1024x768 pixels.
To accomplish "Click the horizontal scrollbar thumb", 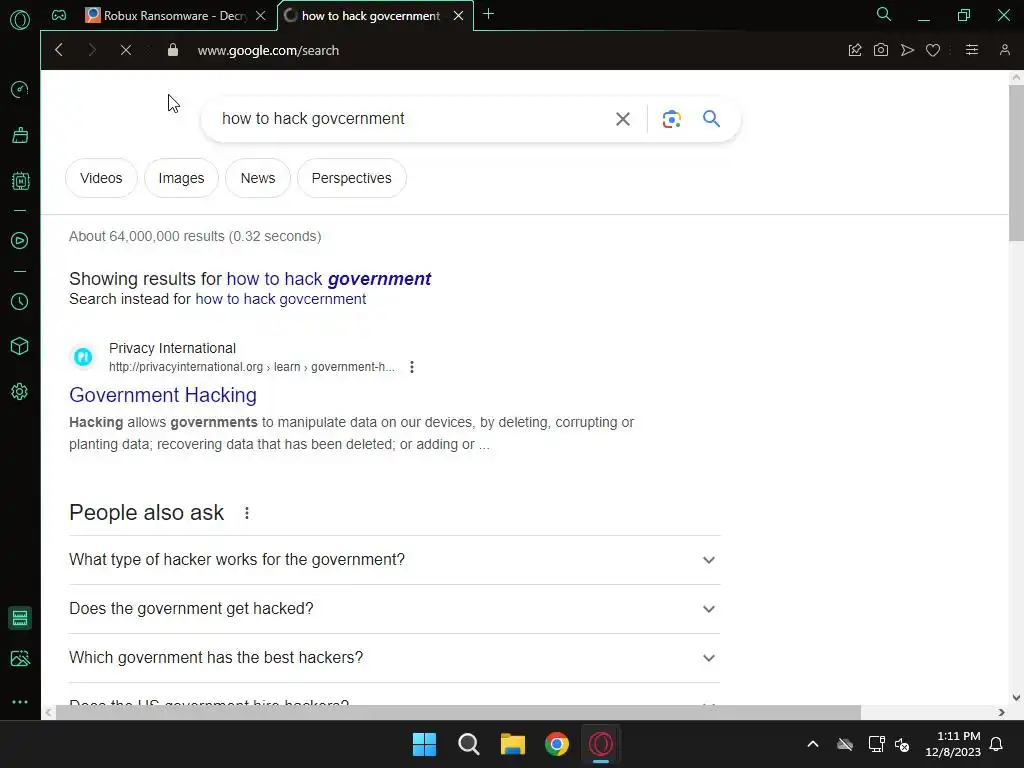I will (458, 712).
